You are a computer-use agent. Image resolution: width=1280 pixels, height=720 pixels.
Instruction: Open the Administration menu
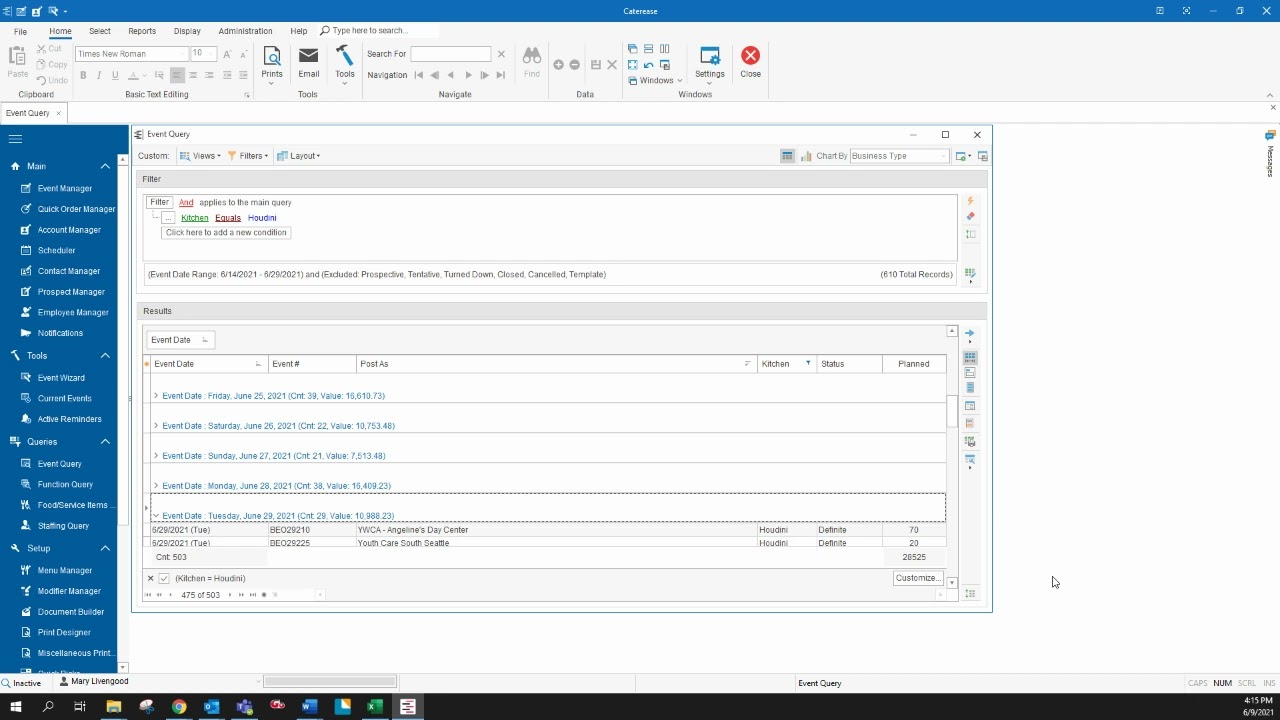click(x=245, y=31)
